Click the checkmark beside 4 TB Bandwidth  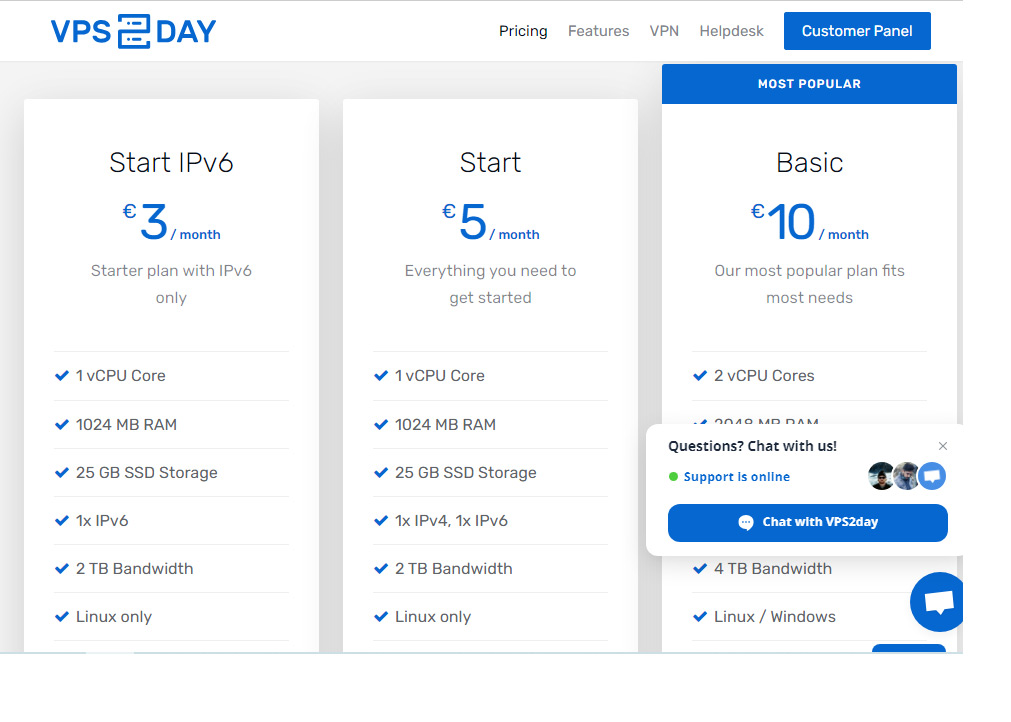click(700, 569)
